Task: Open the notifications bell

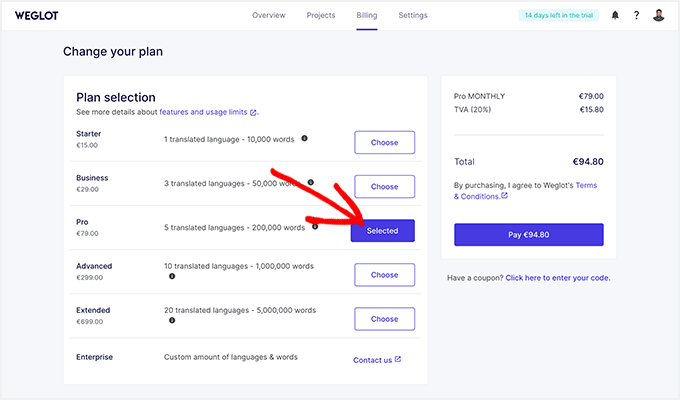Action: 615,16
